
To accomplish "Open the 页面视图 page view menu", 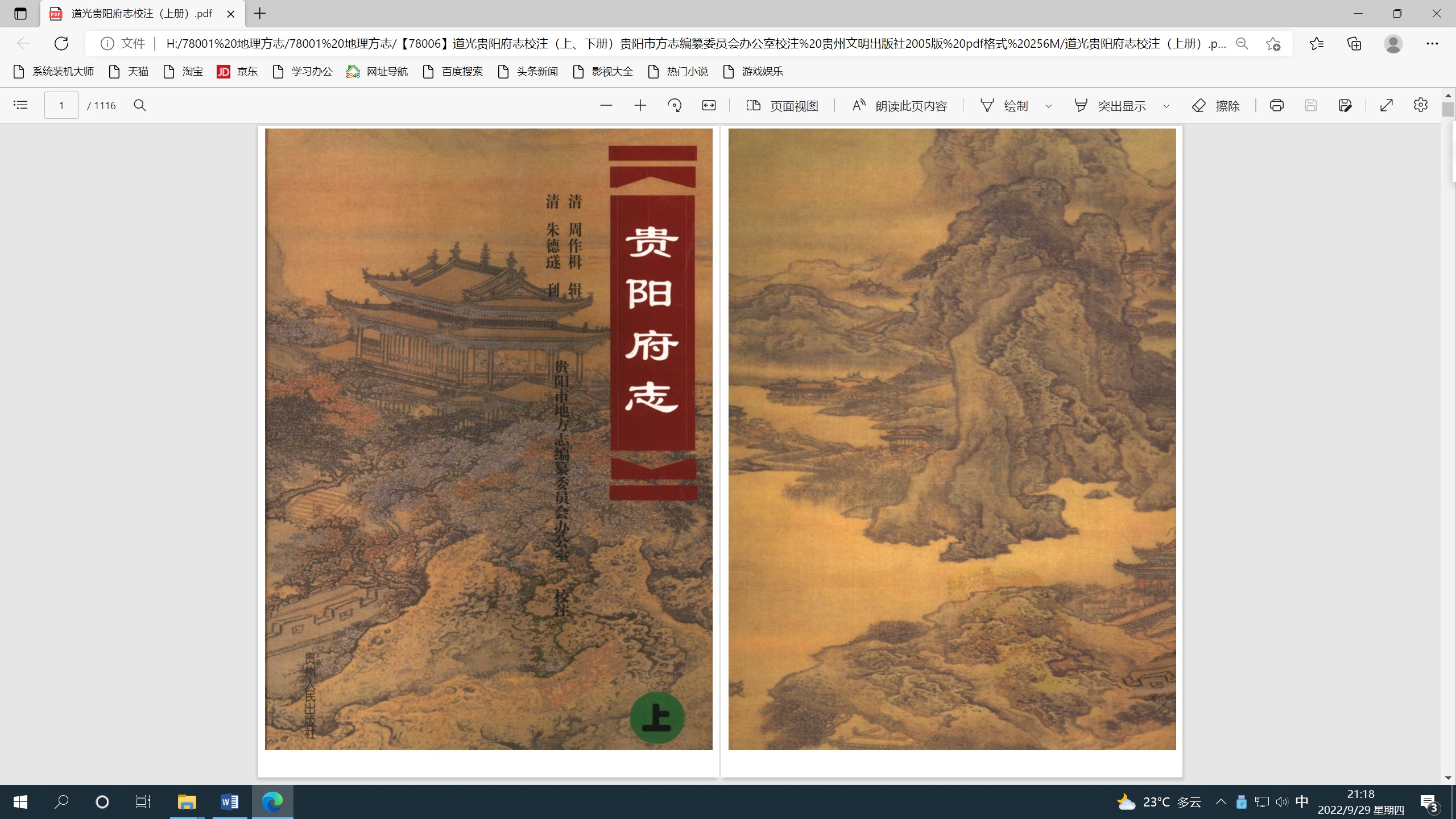I will point(782,106).
